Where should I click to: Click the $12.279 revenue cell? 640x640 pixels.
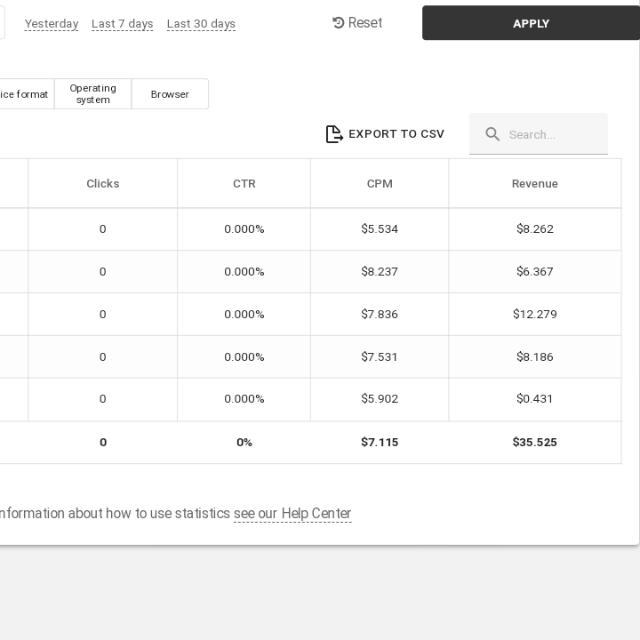tap(534, 314)
